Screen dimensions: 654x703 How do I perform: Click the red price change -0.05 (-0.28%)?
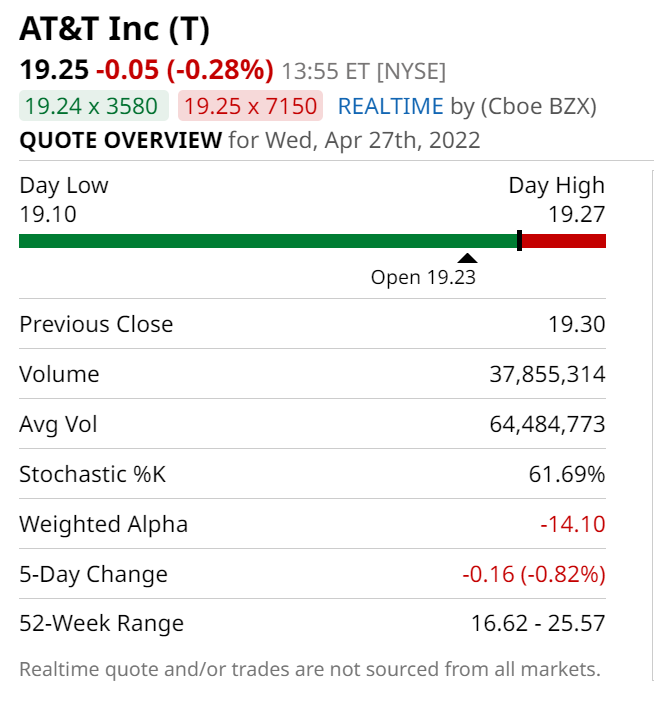click(185, 70)
